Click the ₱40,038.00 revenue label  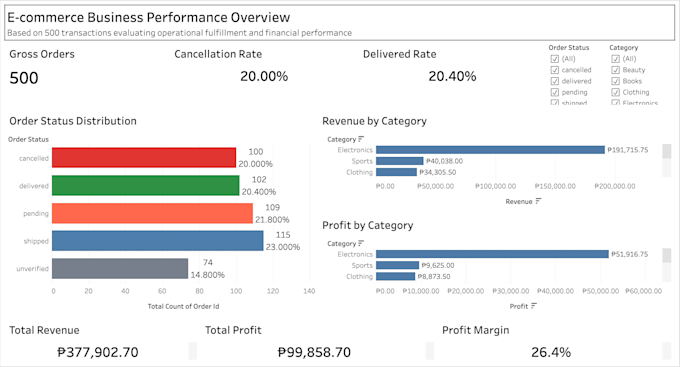(444, 161)
